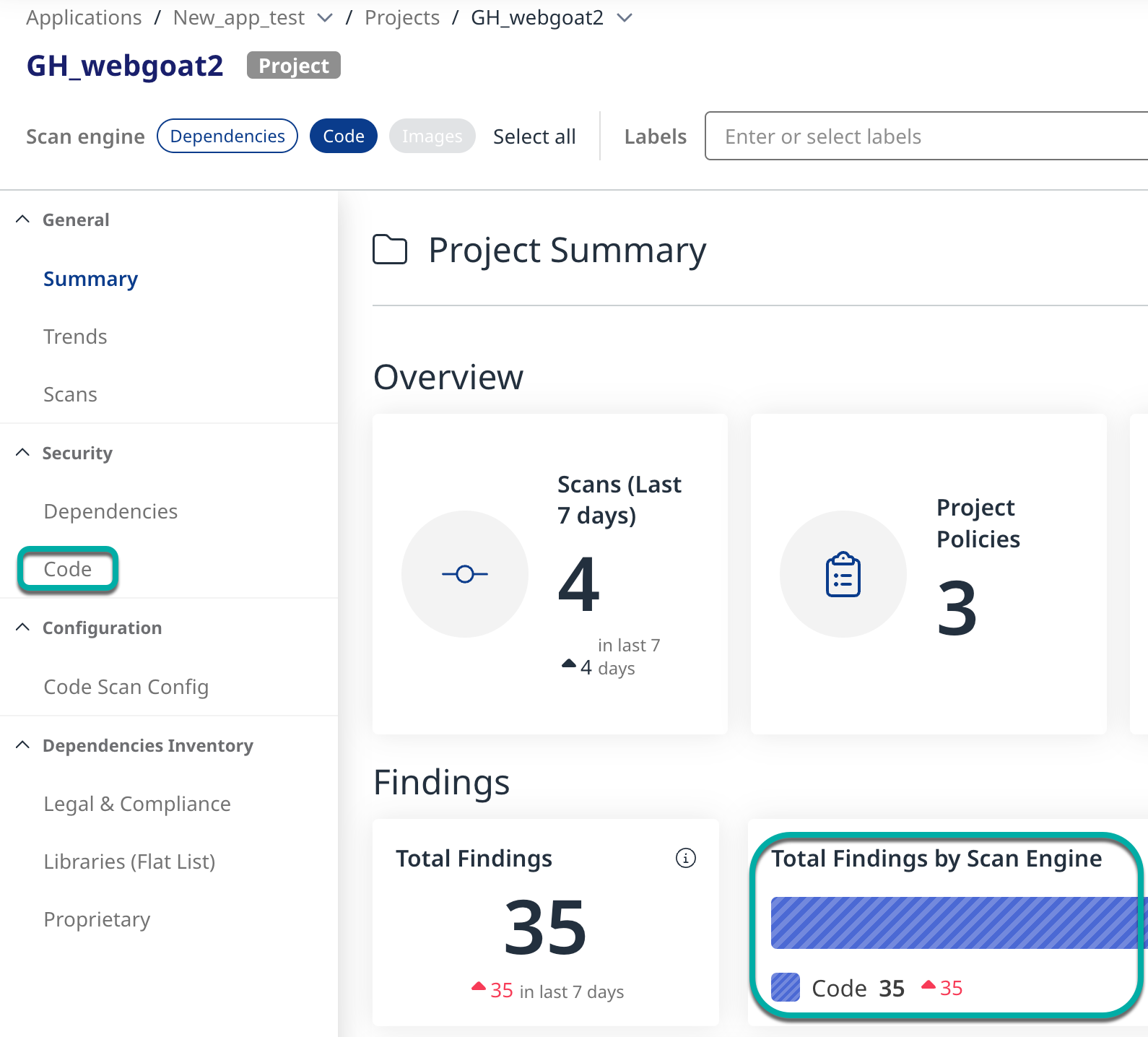The height and width of the screenshot is (1037, 1148).
Task: Collapse the General sidebar section
Action: [23, 220]
